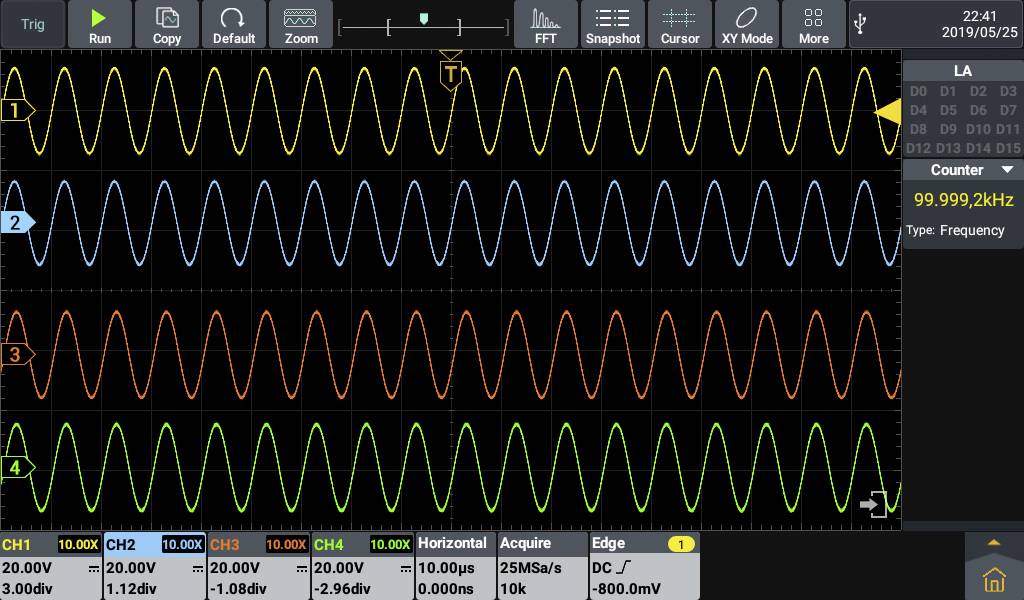Expand the bottom-right panel chevron

pos(993,541)
